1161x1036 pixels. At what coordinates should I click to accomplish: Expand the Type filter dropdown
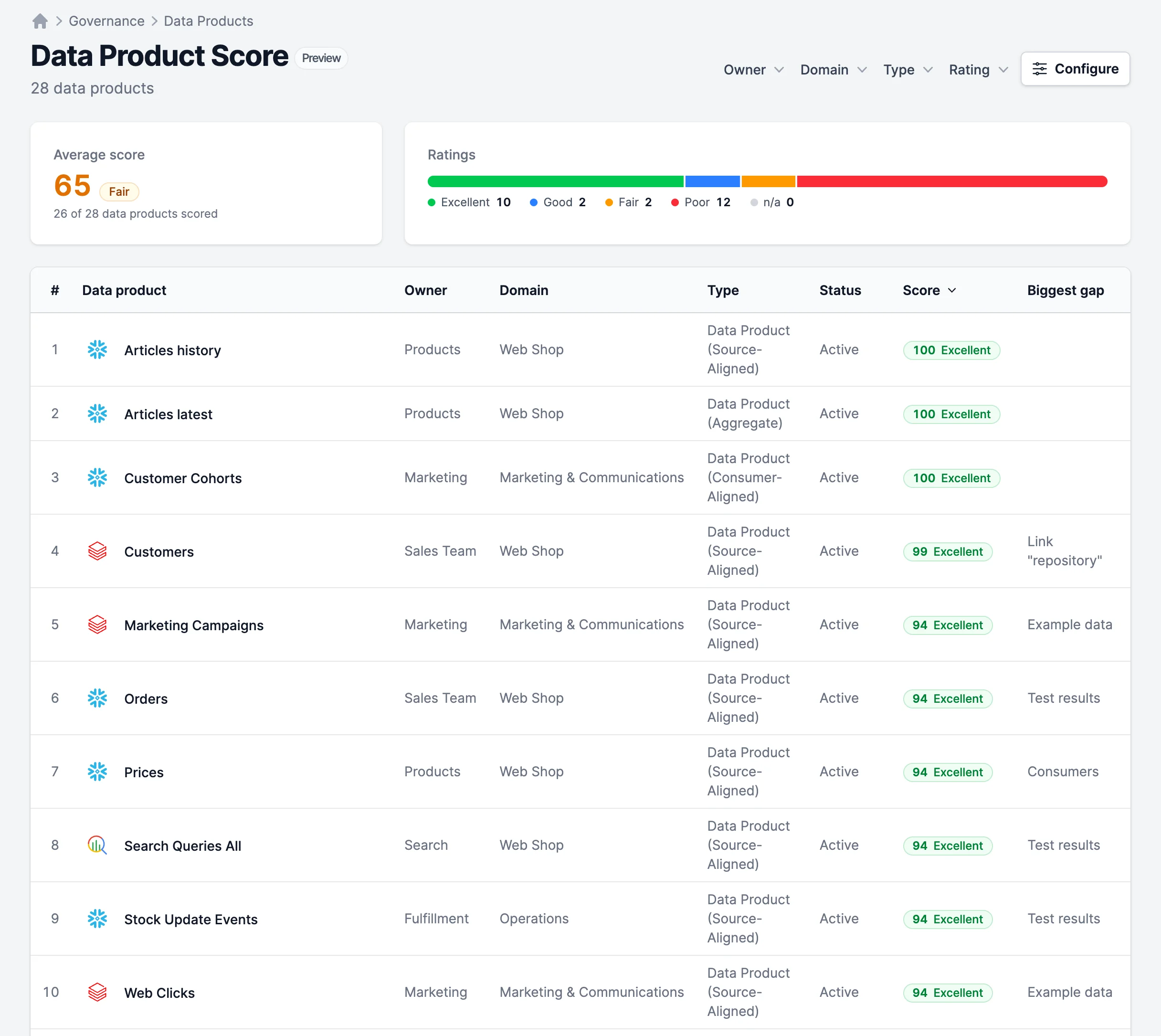(908, 69)
